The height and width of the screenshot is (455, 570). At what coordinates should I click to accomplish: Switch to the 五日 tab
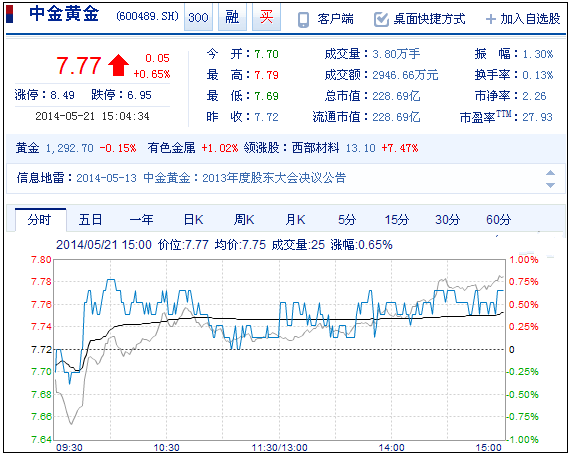91,220
